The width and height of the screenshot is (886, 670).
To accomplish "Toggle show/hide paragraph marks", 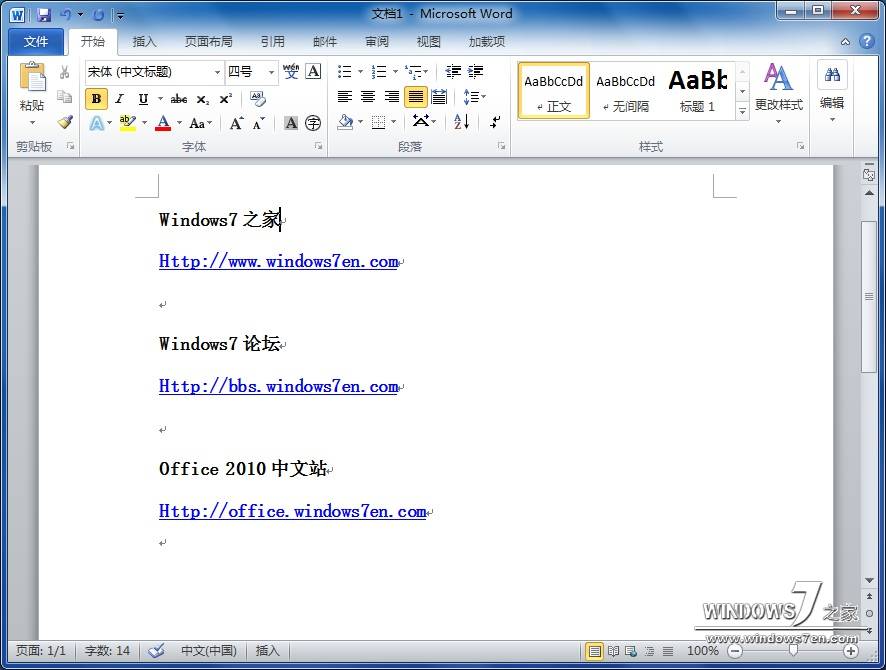I will tap(495, 122).
